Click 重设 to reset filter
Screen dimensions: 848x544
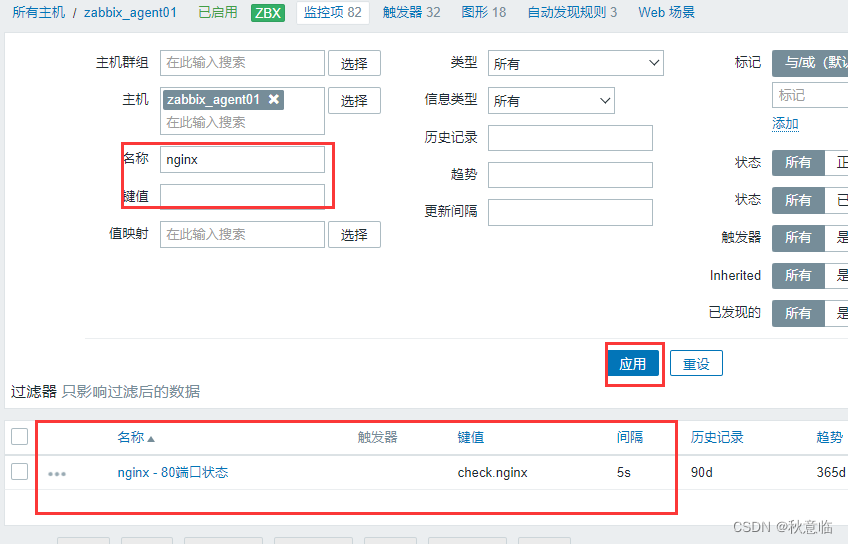696,363
